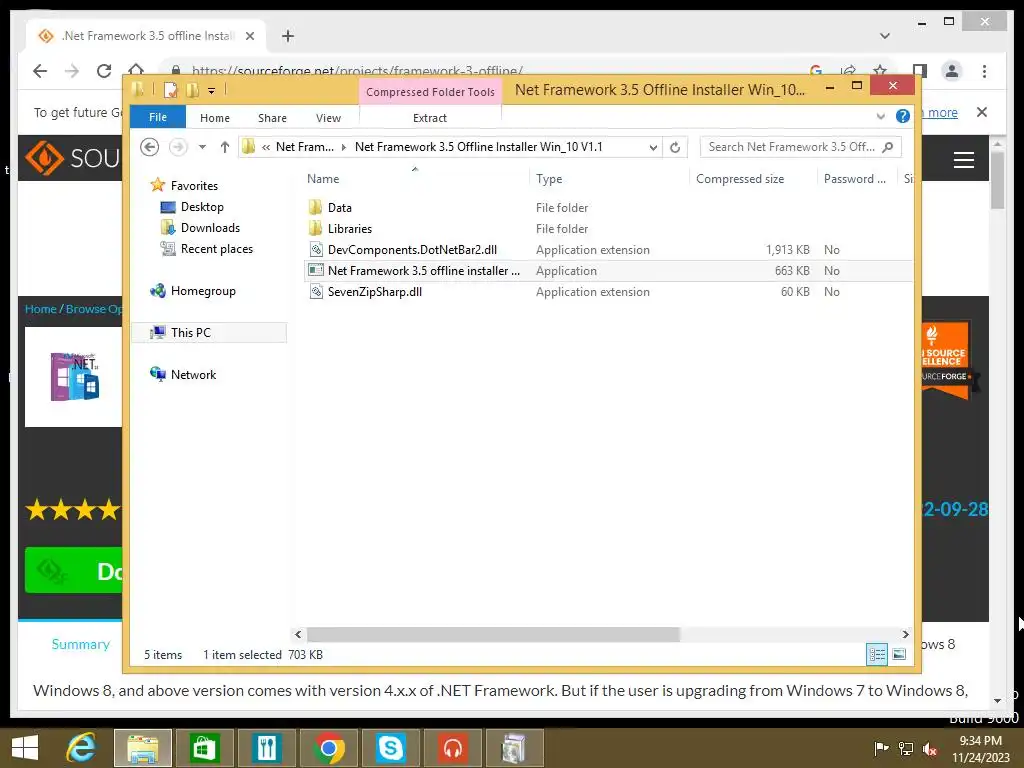Sort by Password column header
The height and width of the screenshot is (768, 1024).
click(x=855, y=179)
